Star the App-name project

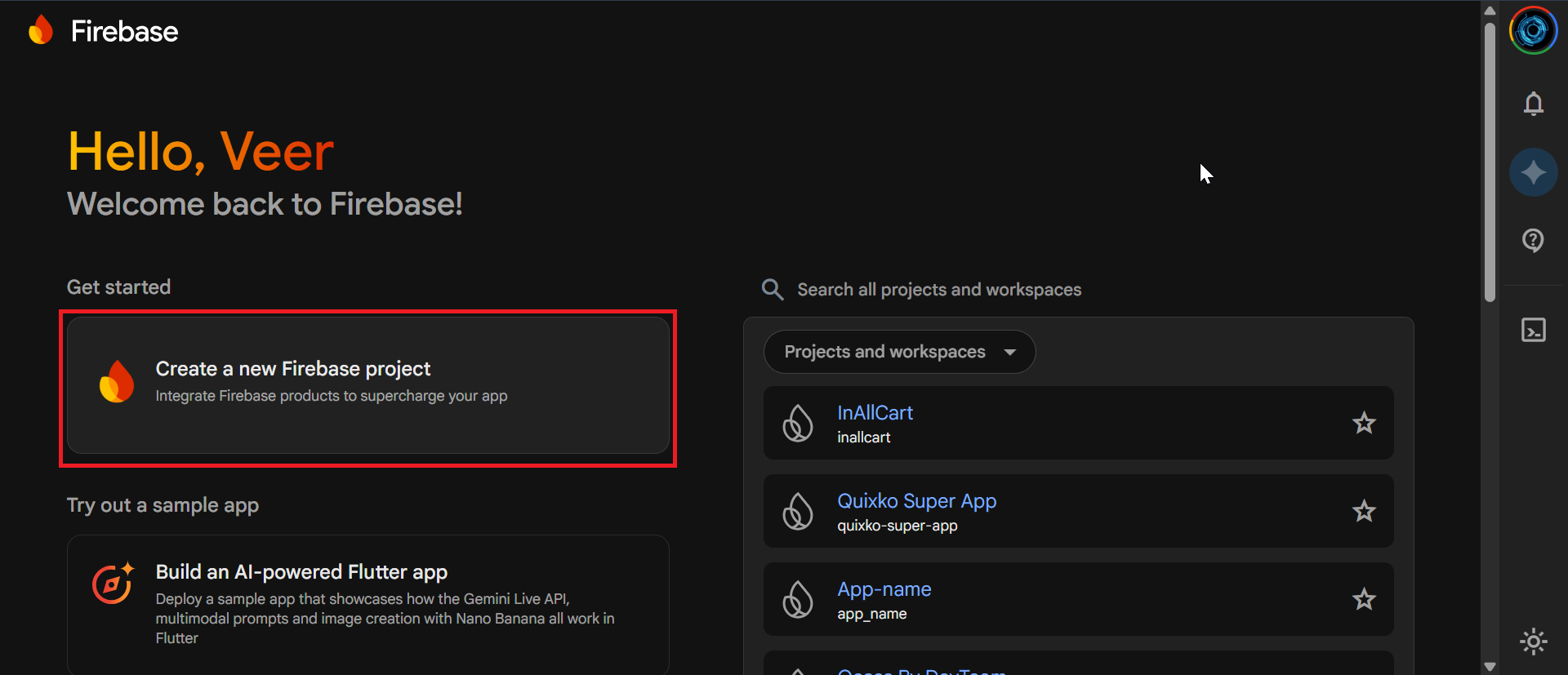pyautogui.click(x=1364, y=599)
